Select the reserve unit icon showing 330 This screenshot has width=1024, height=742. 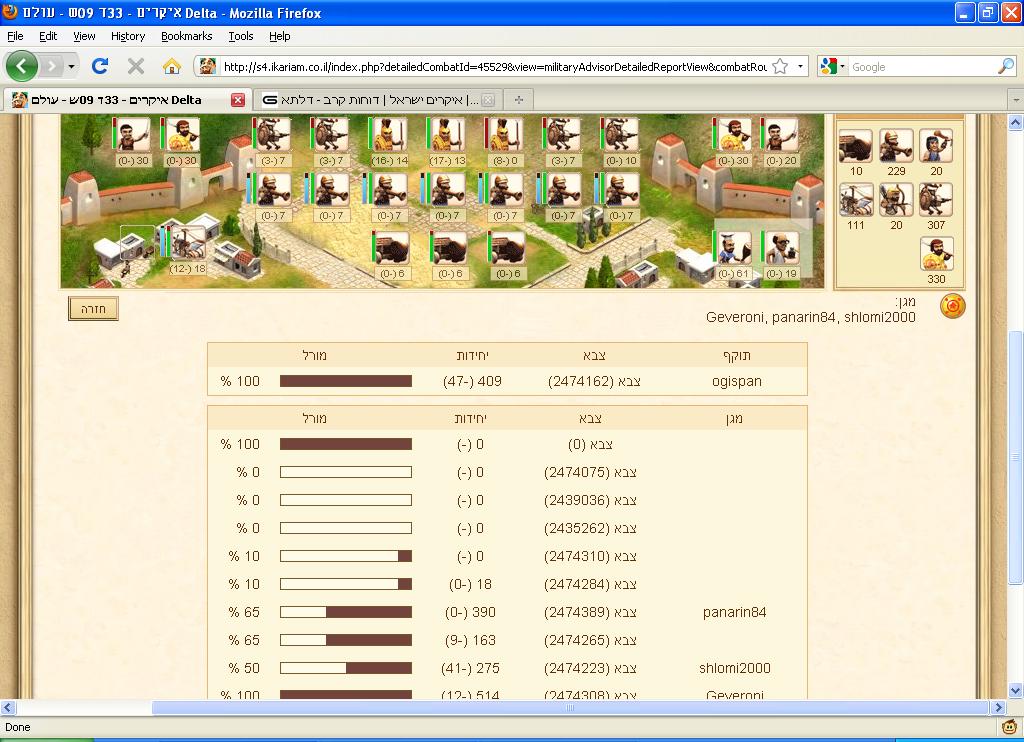pyautogui.click(x=935, y=254)
